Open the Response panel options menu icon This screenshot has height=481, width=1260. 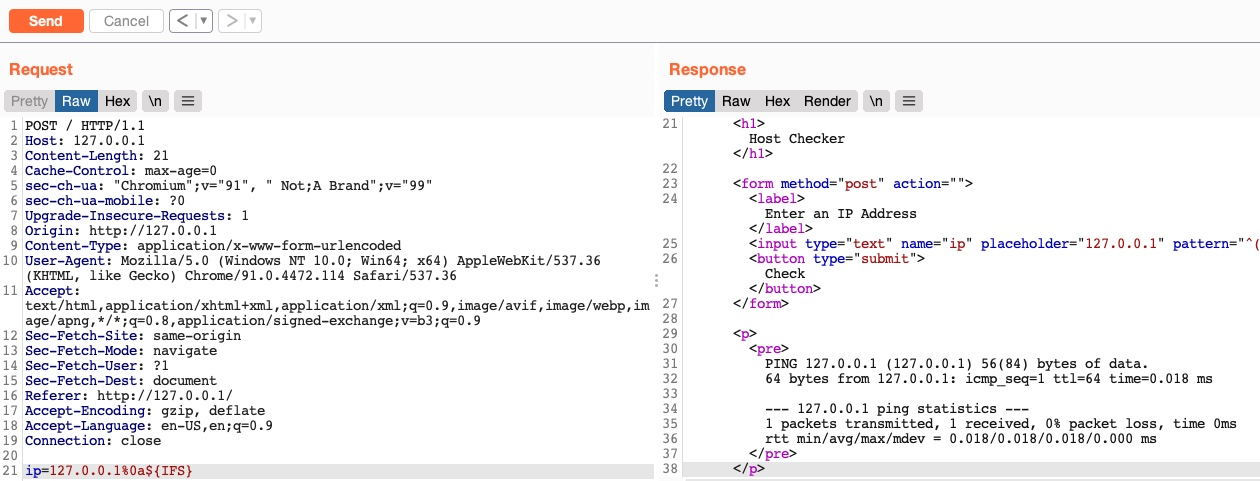click(x=908, y=101)
